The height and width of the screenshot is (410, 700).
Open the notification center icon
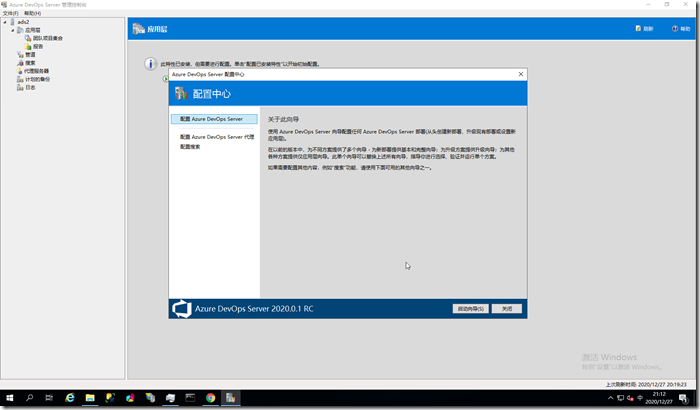pos(683,397)
